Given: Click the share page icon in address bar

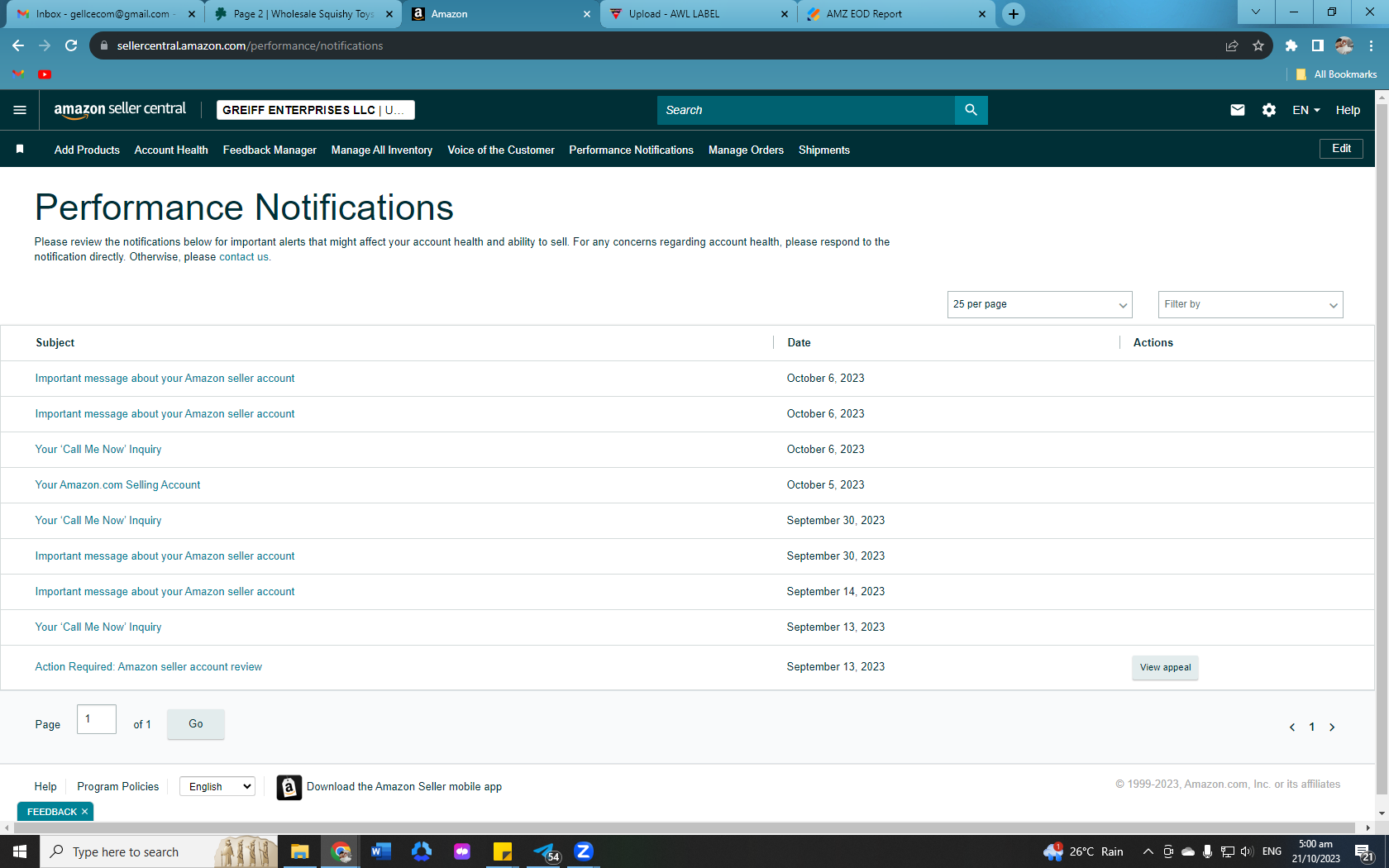Looking at the screenshot, I should pyautogui.click(x=1232, y=45).
